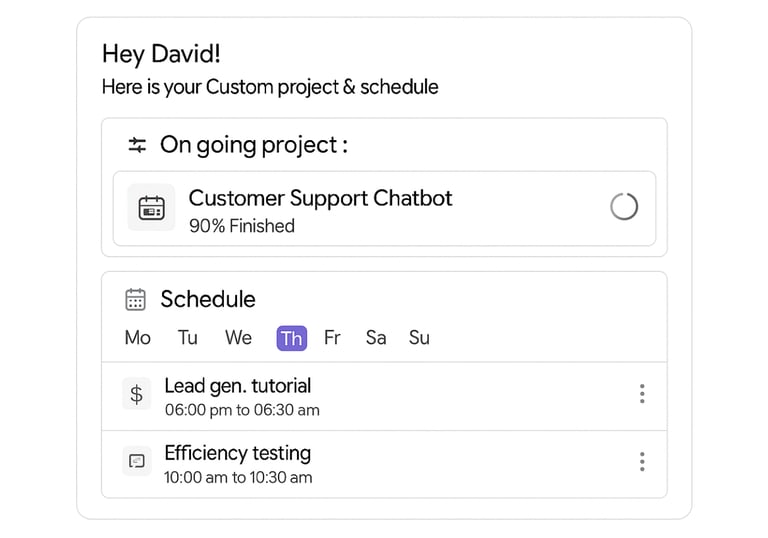Open the three-dot menu for Efficiency testing
Screen dimensions: 768x538
[642, 461]
